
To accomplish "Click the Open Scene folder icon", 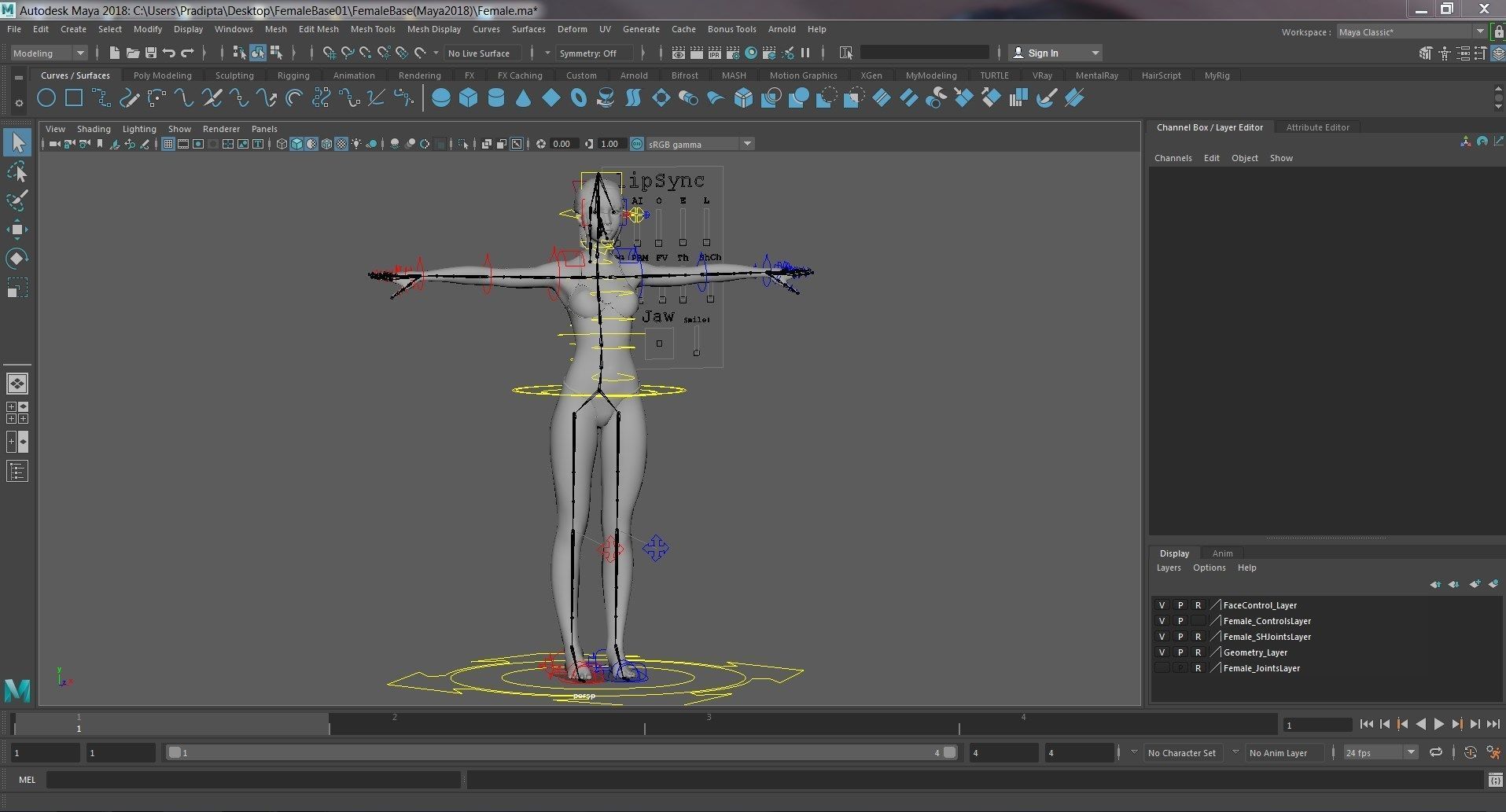I will (x=132, y=53).
